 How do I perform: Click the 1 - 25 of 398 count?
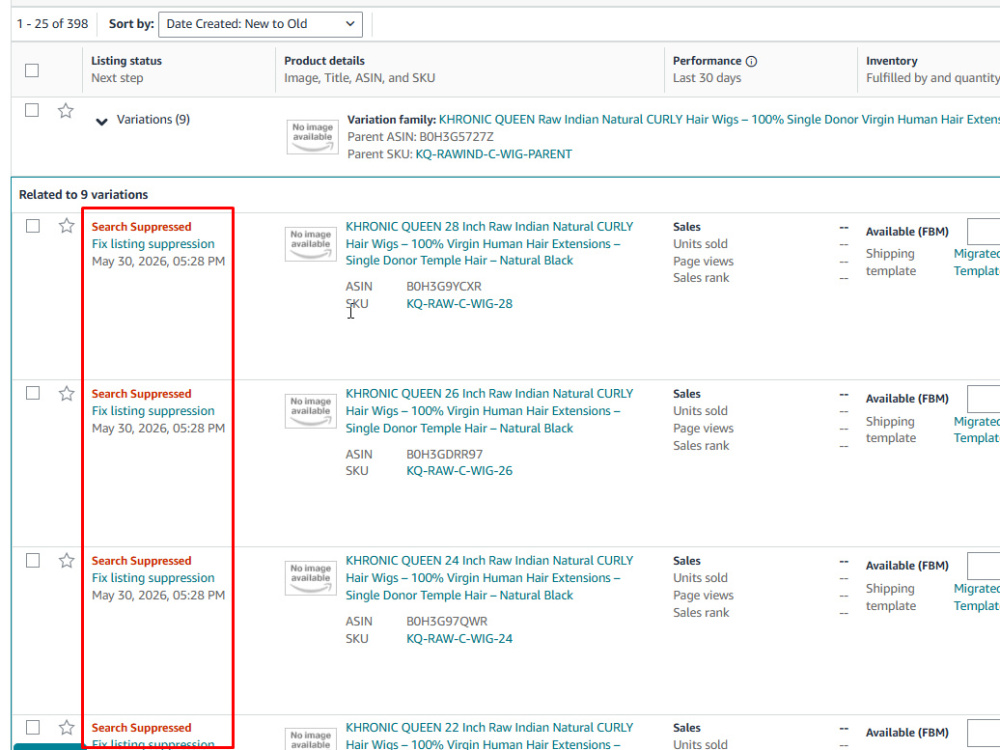tap(52, 24)
